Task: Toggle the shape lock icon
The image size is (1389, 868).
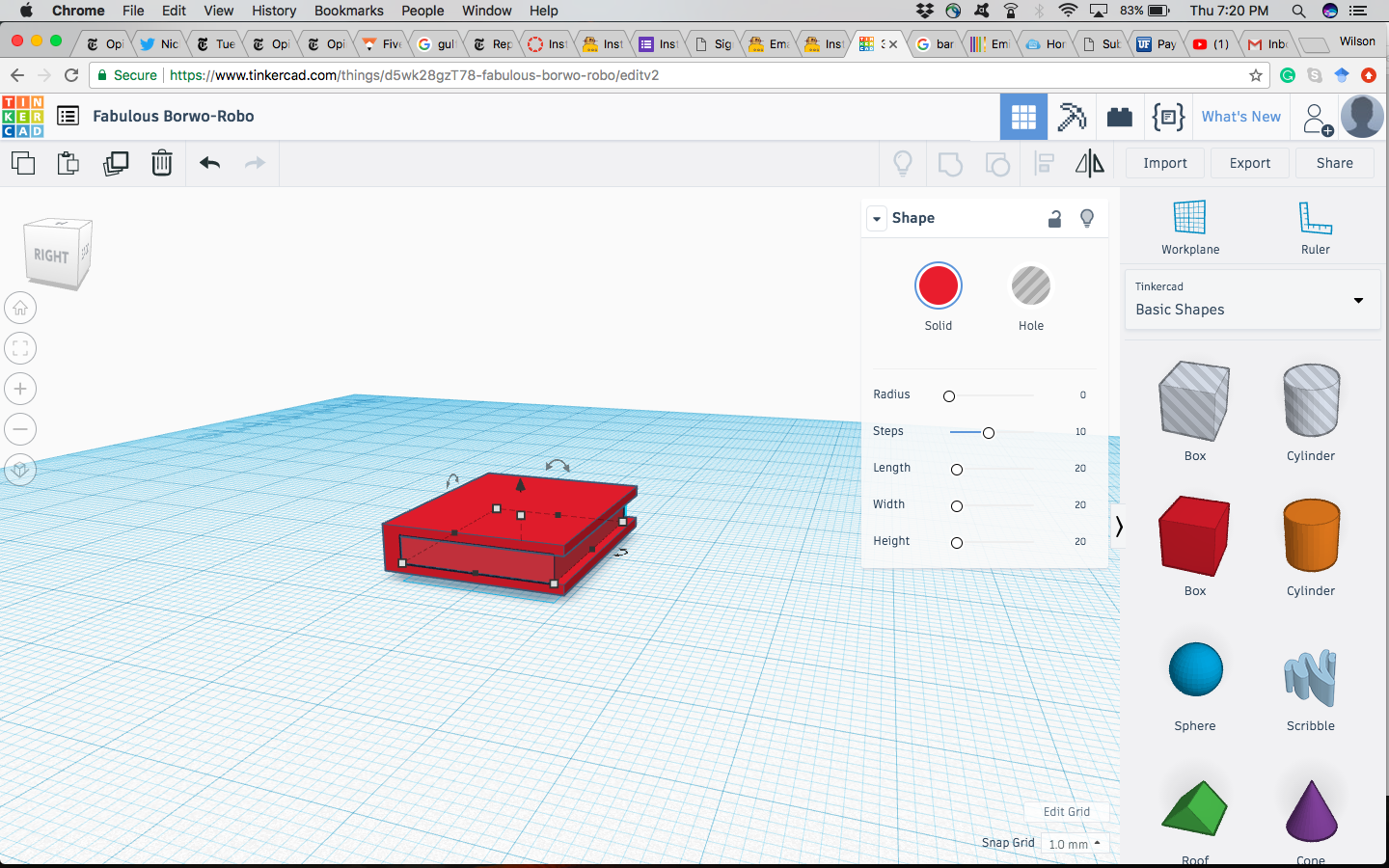Action: coord(1054,219)
